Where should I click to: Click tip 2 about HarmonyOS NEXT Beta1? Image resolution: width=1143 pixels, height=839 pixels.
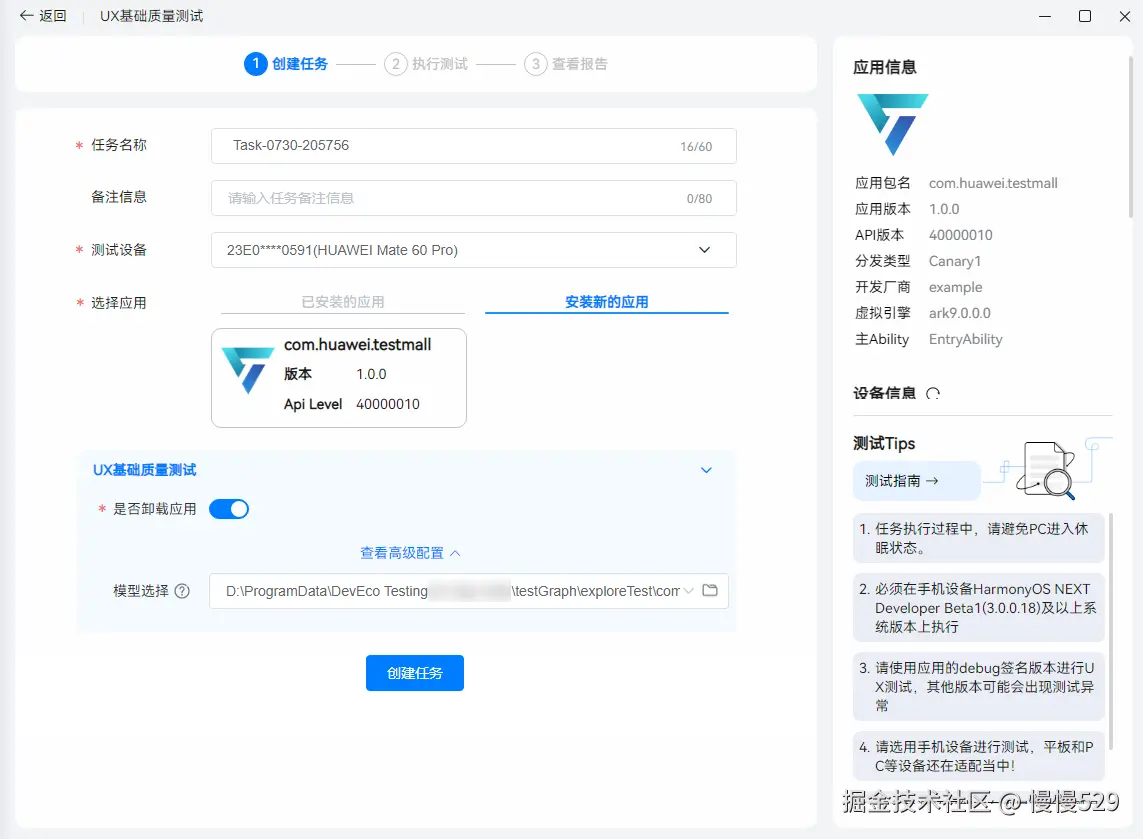(x=978, y=608)
